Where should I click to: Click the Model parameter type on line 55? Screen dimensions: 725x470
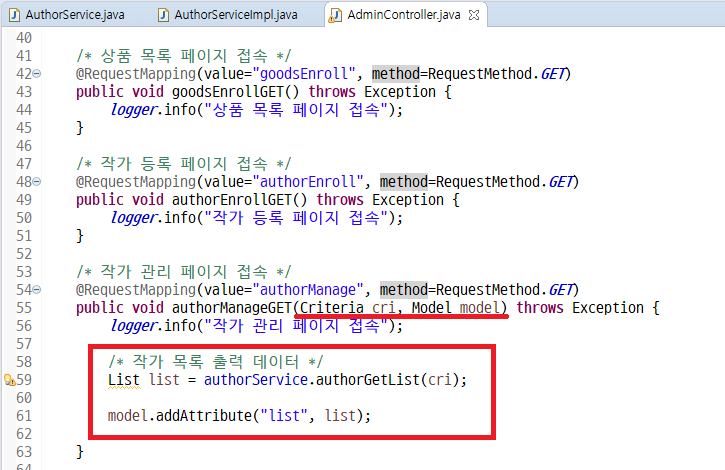tap(431, 308)
